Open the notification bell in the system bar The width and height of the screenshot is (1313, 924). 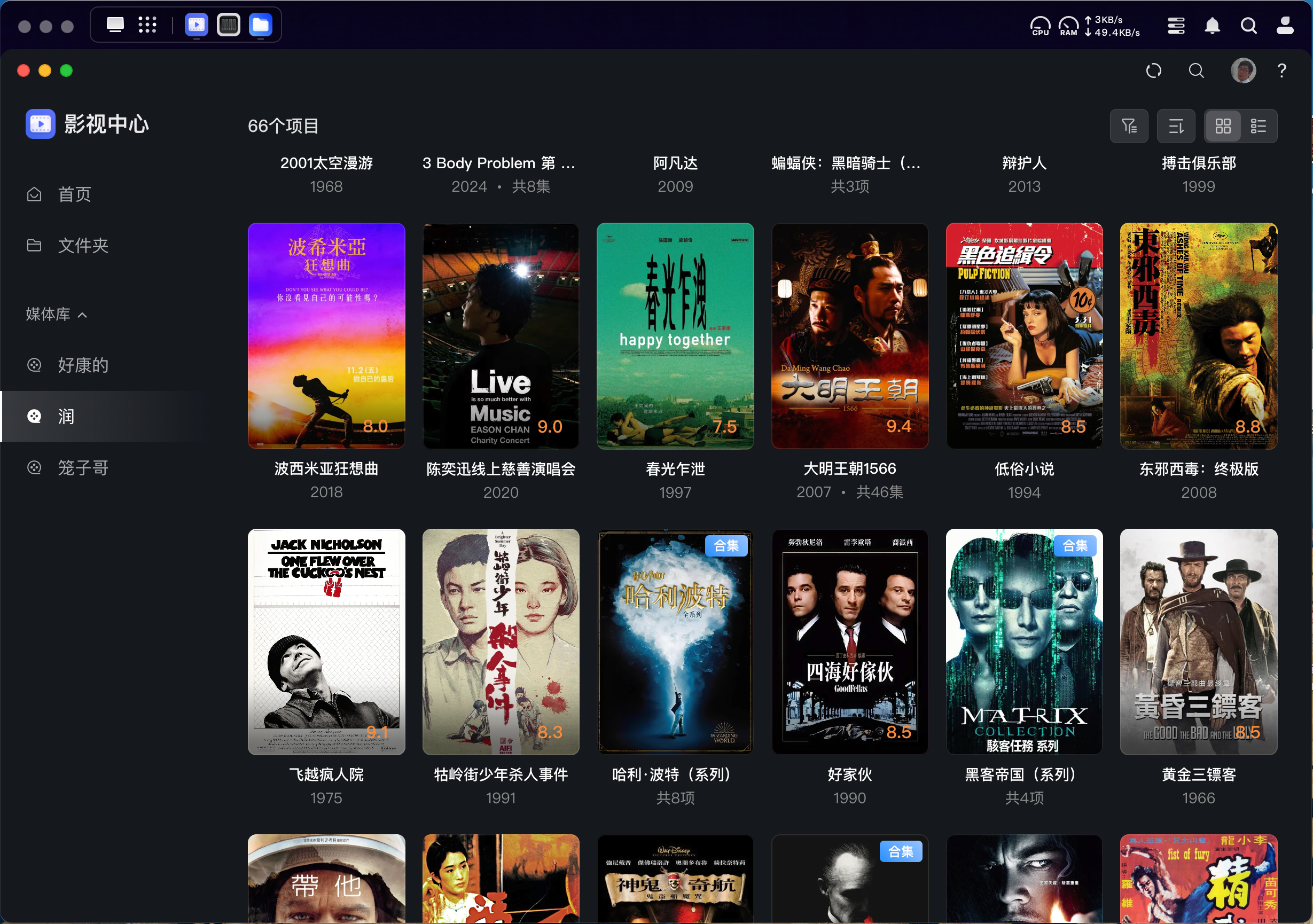pos(1213,26)
